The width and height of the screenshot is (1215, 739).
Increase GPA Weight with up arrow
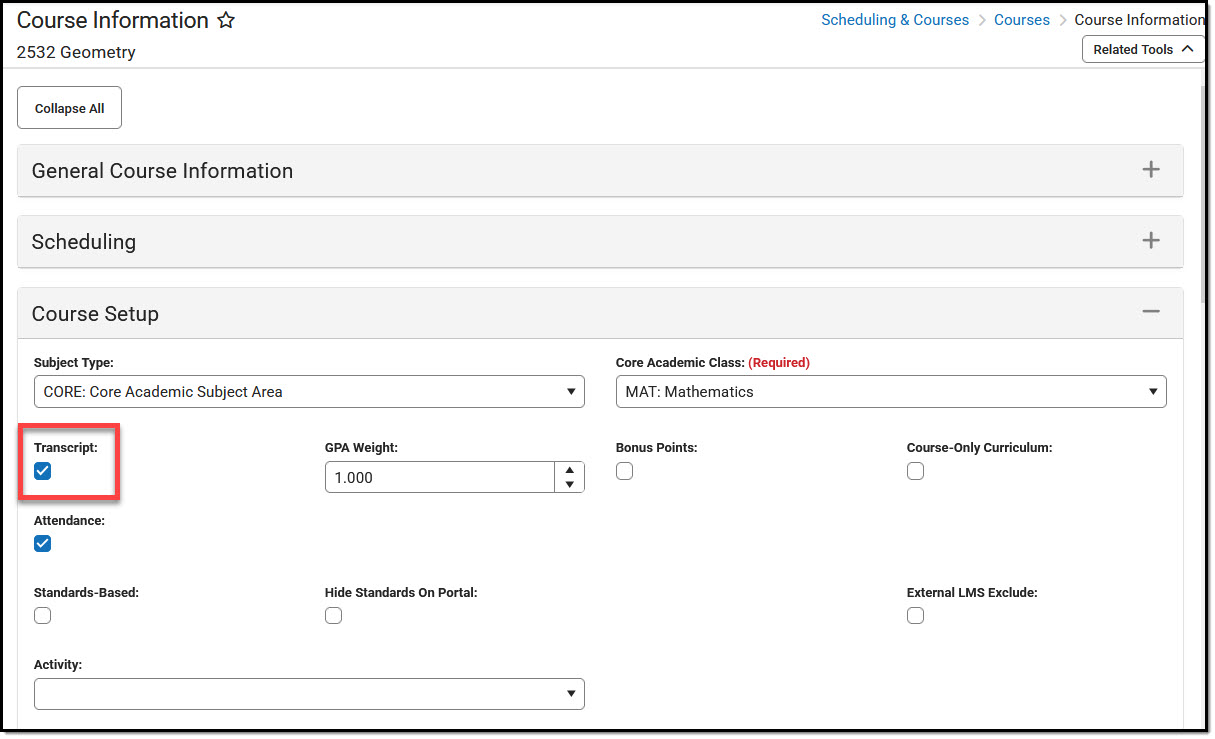click(x=569, y=470)
